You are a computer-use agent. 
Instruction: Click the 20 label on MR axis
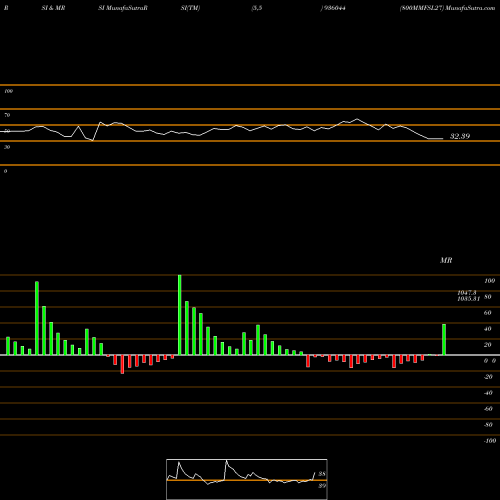488,345
